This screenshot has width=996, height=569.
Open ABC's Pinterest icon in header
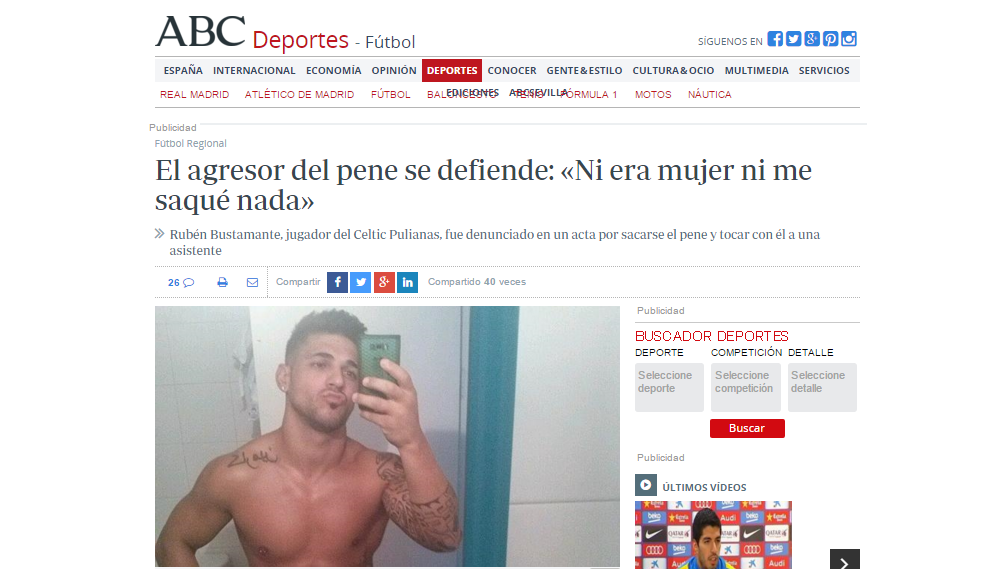coord(830,39)
